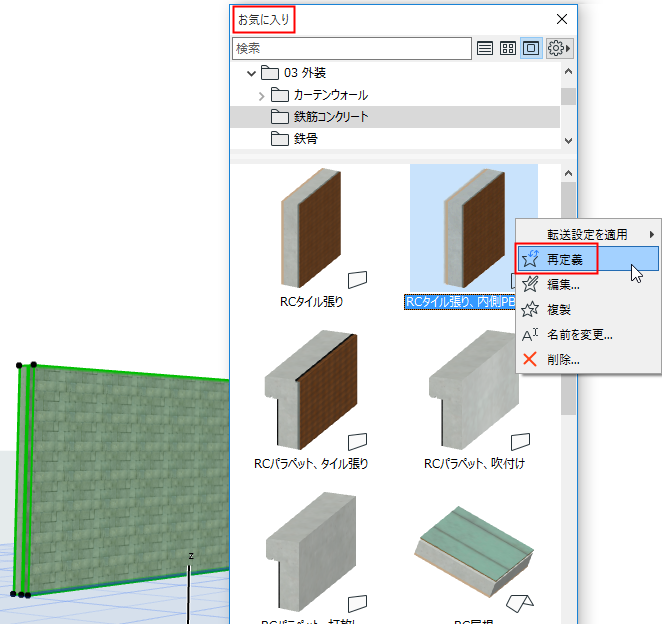Choose 複製 from the context menu
The width and height of the screenshot is (662, 624).
coord(588,310)
